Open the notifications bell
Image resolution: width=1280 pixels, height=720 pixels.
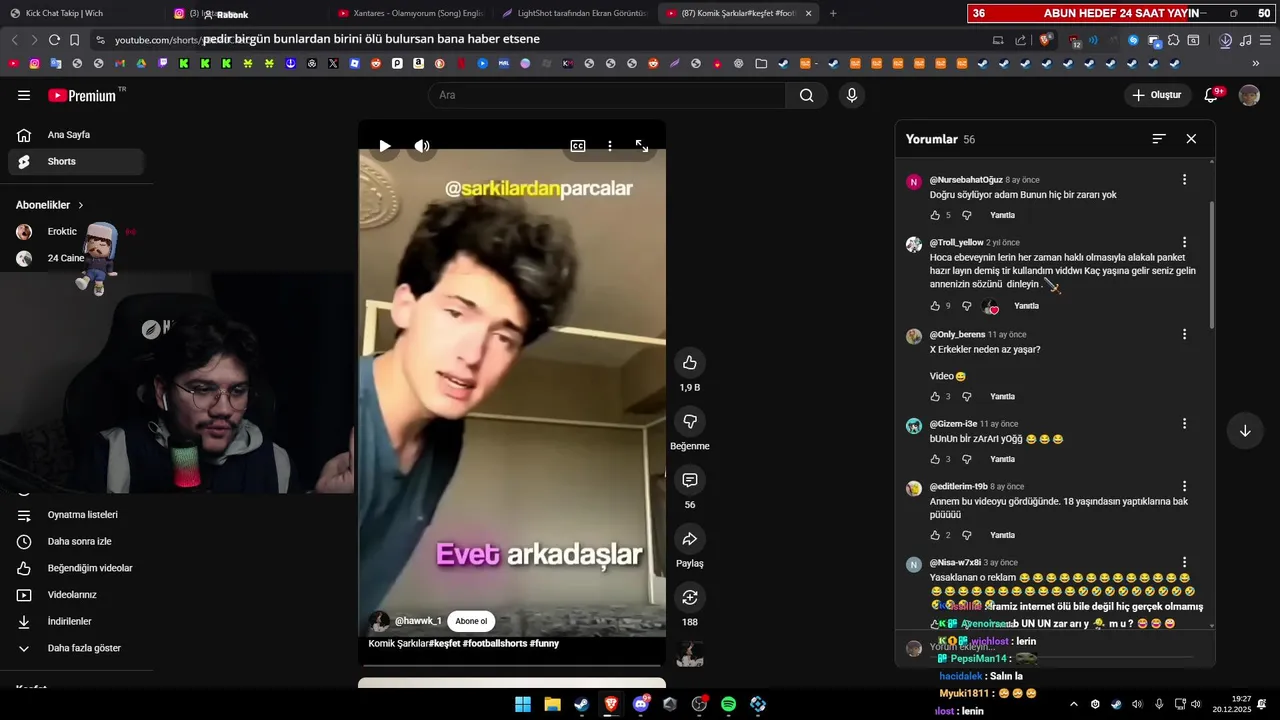[x=1211, y=95]
